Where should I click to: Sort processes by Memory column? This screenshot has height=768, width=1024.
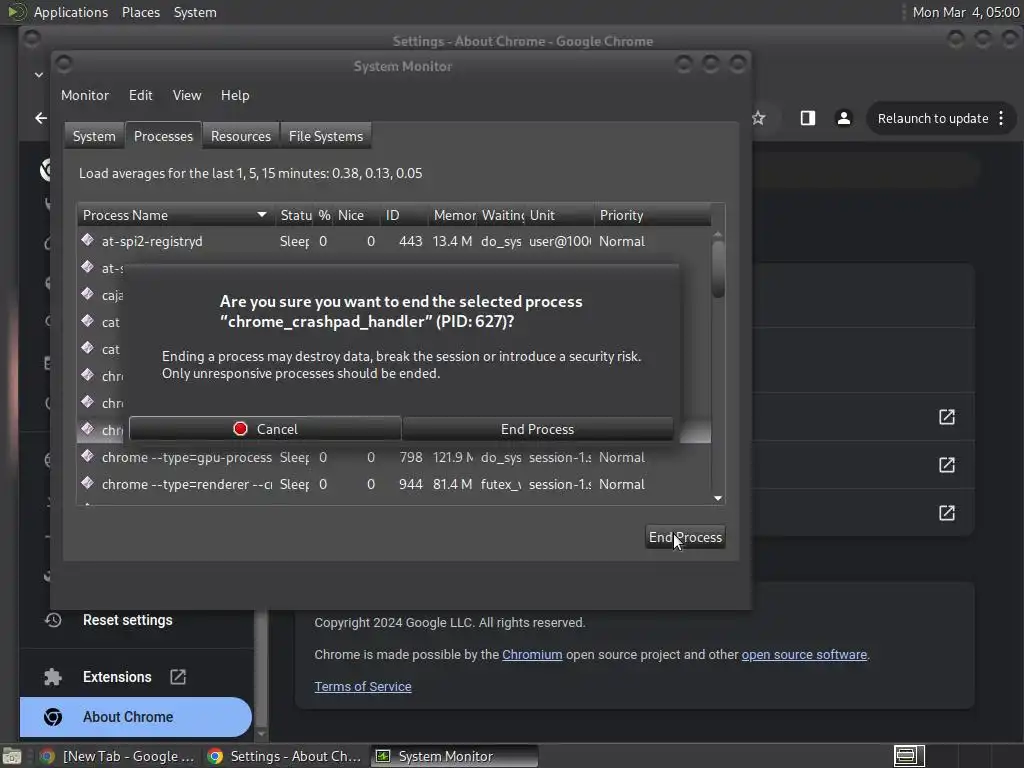point(453,216)
